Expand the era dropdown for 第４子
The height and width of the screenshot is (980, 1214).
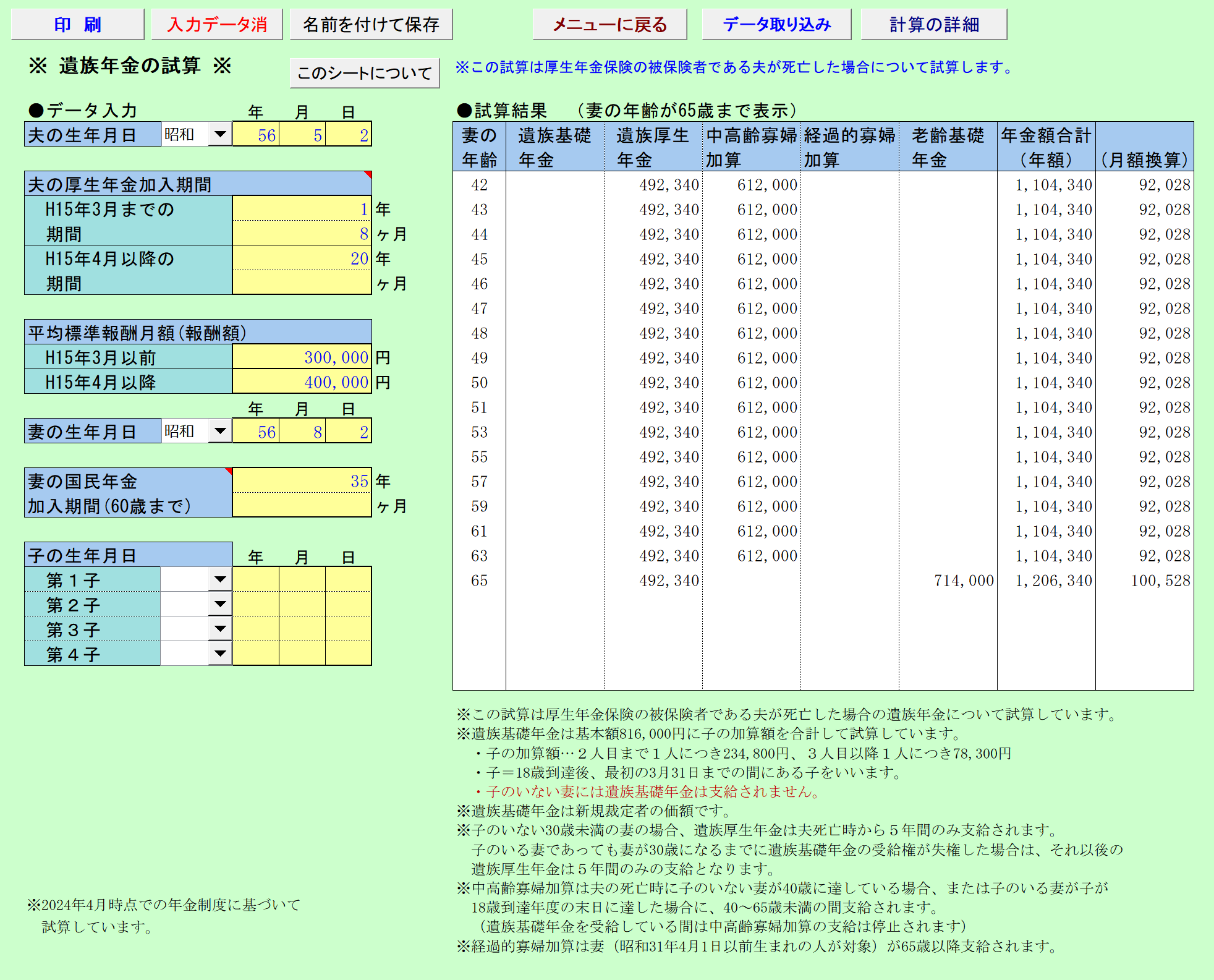[x=219, y=654]
